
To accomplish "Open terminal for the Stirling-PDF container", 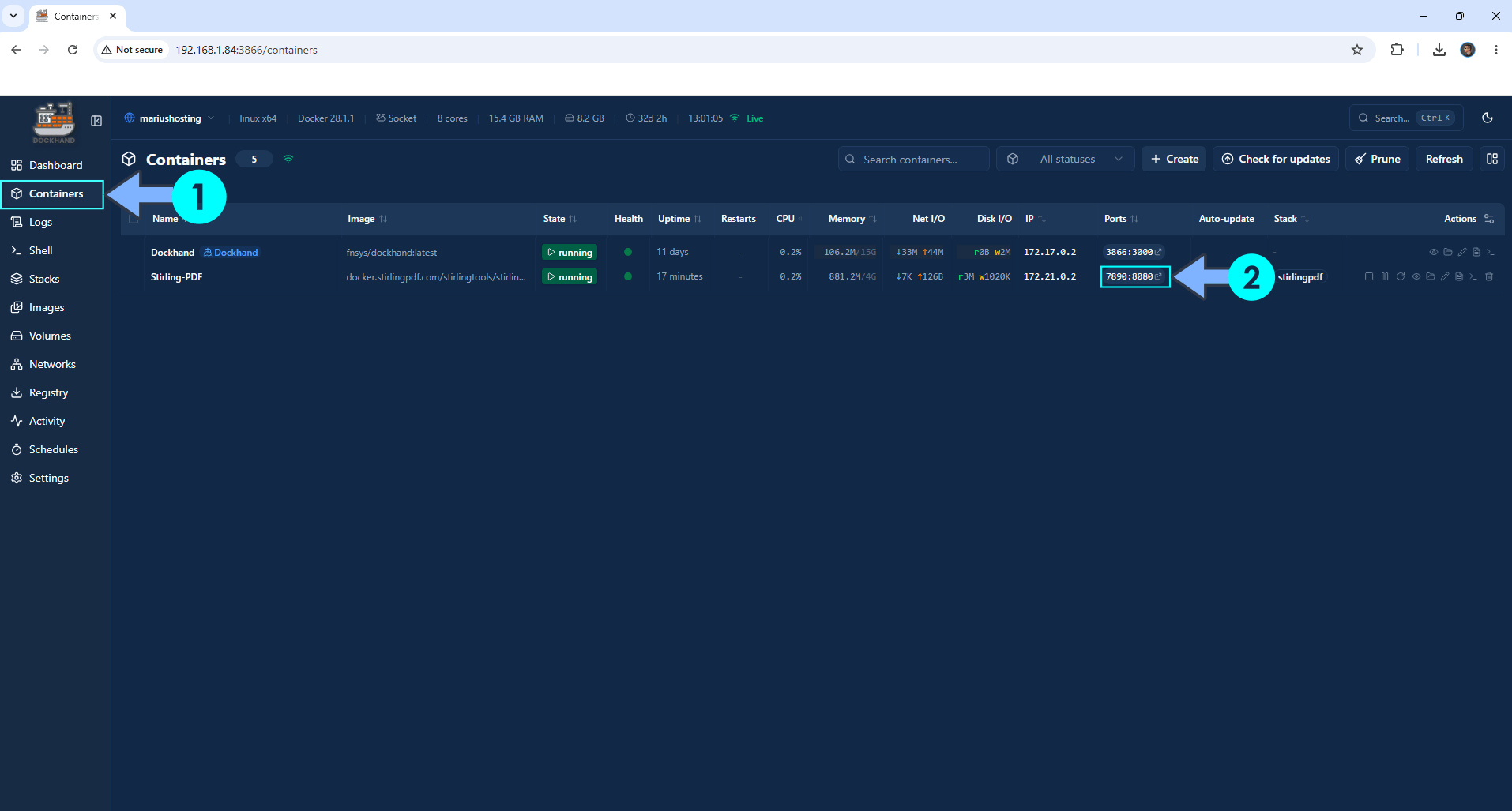I will coord(1473,276).
